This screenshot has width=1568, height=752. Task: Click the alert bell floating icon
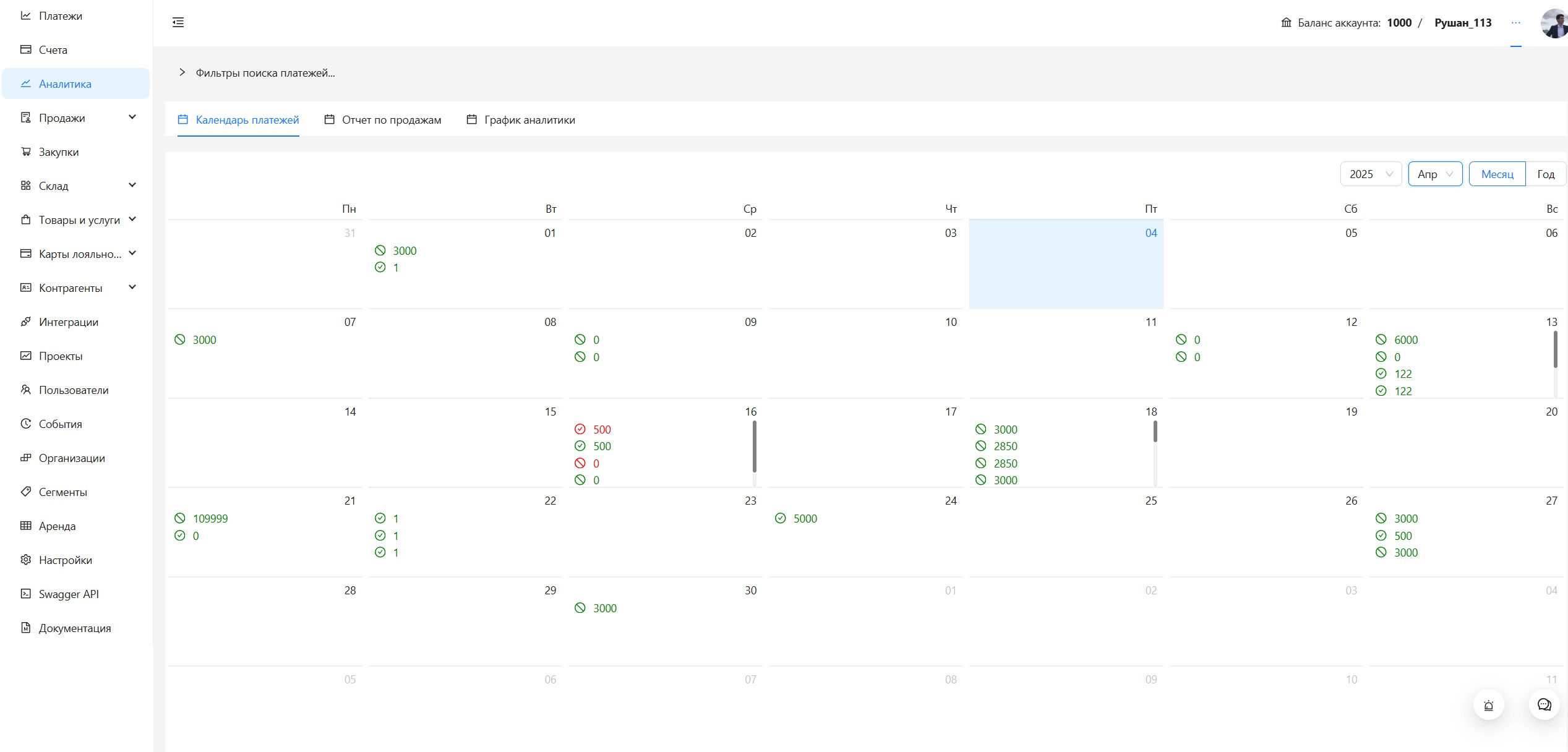pos(1488,705)
